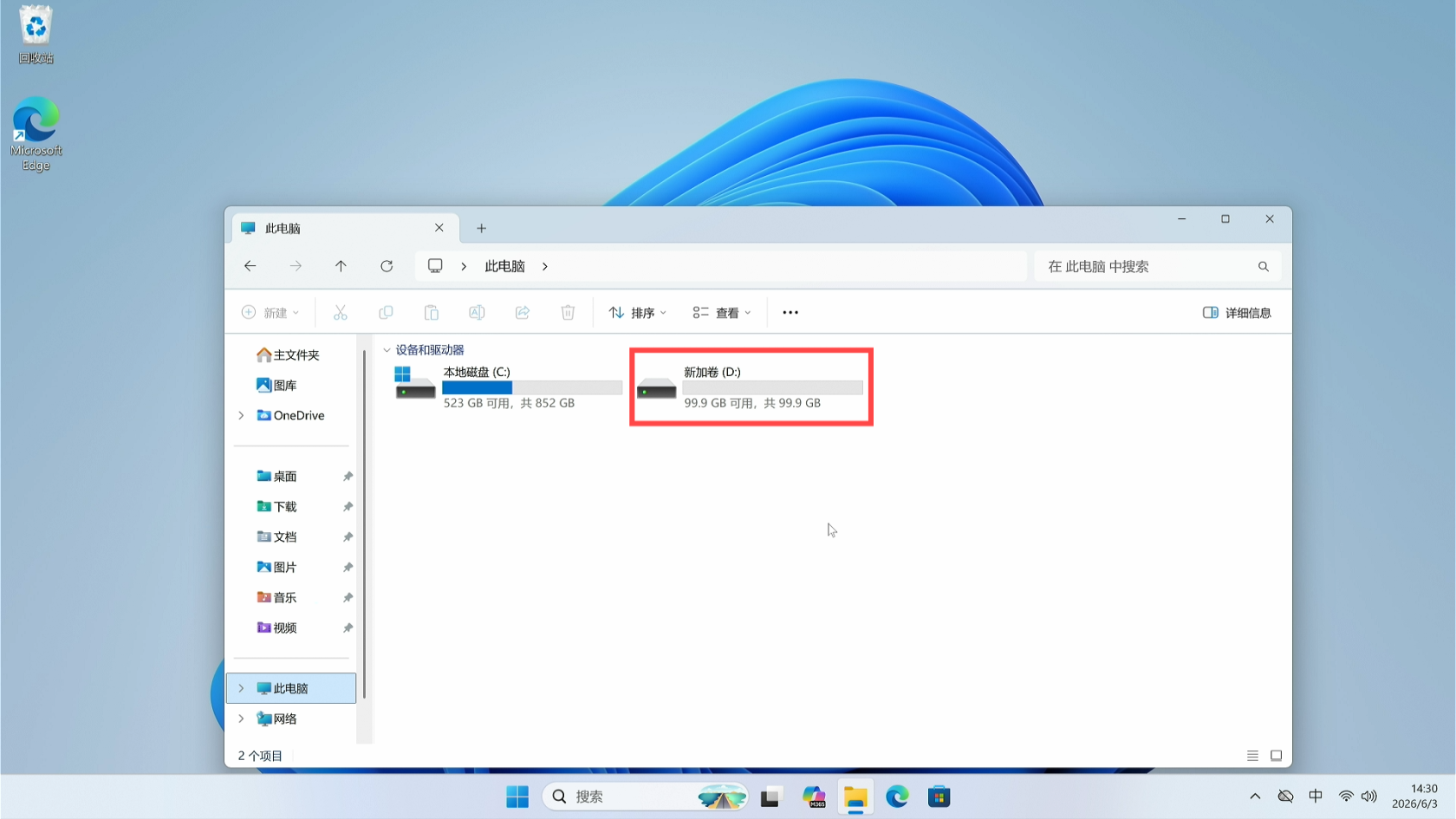This screenshot has height=819, width=1456.
Task: Click the Copy icon in toolbar
Action: point(386,313)
